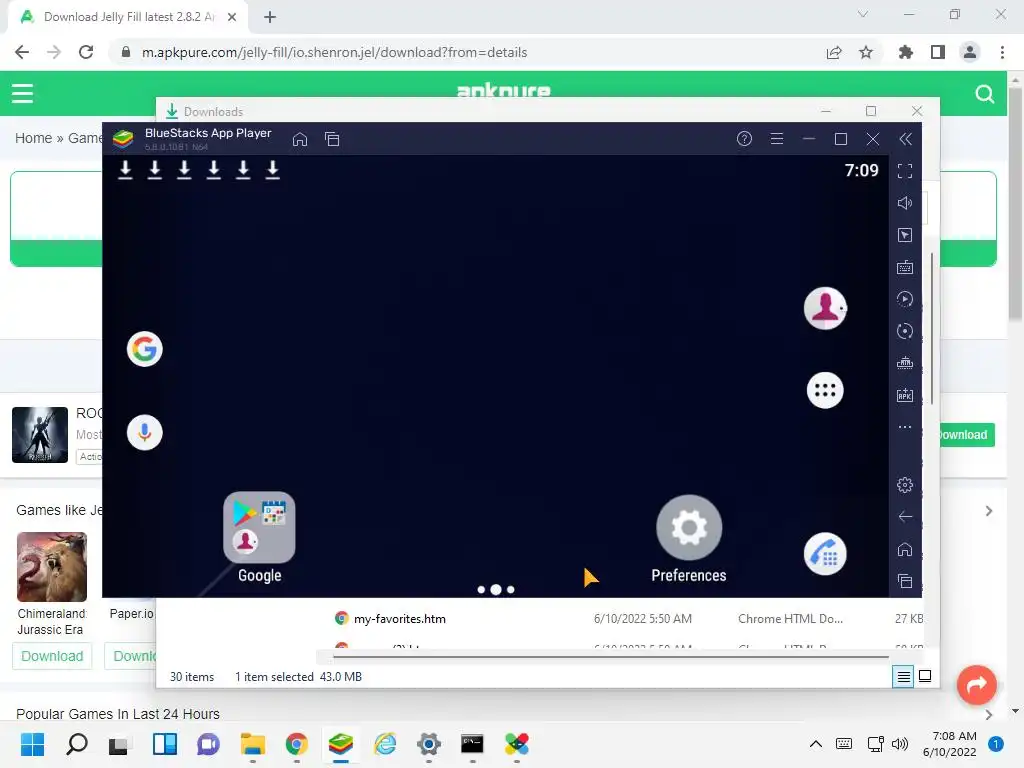The image size is (1024, 768).
Task: Tap the first download notification arrow
Action: [125, 170]
